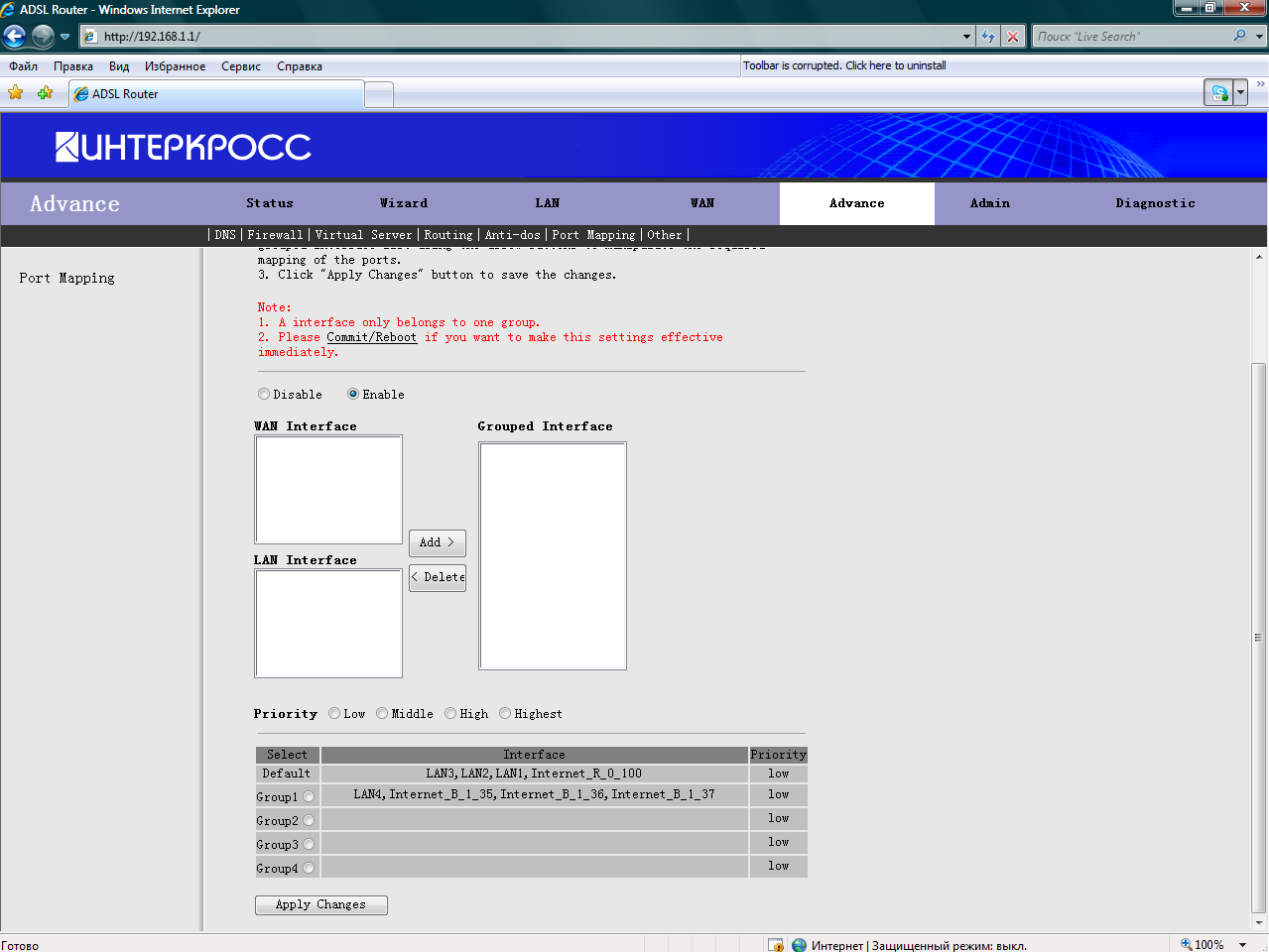1269x952 pixels.
Task: Click the search magnifier icon
Action: [x=1240, y=36]
